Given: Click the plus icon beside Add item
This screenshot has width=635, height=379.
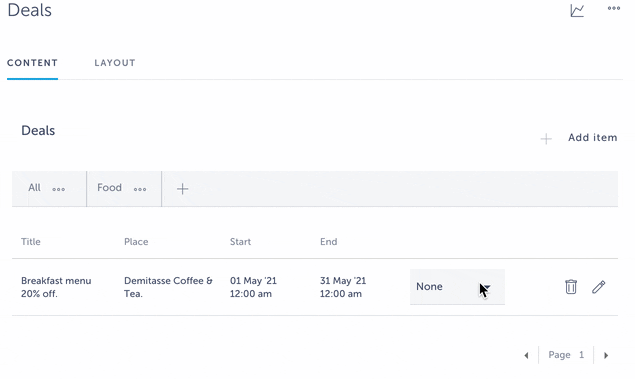Looking at the screenshot, I should coord(546,139).
